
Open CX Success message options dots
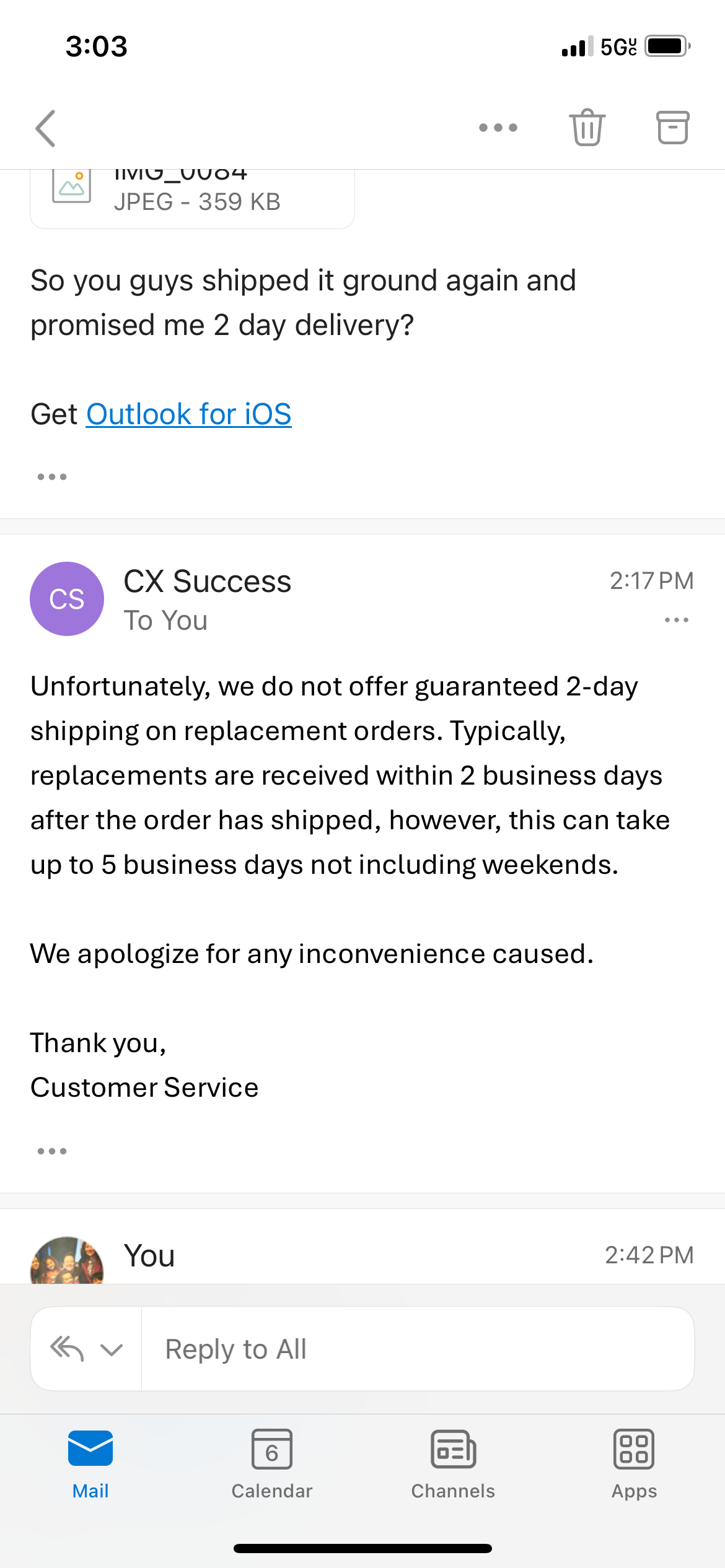point(676,620)
